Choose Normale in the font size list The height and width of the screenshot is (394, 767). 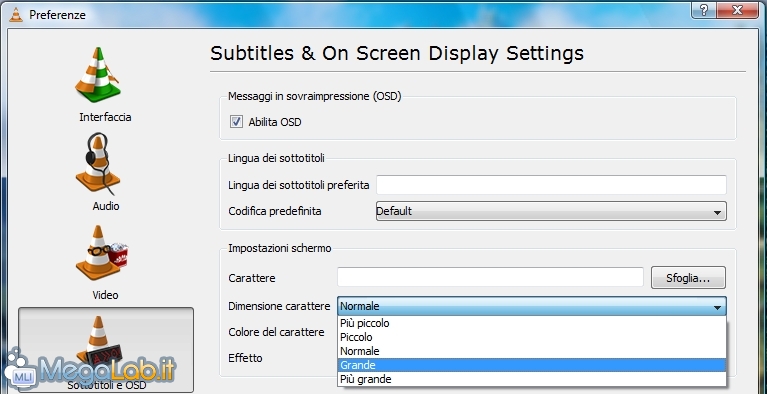pyautogui.click(x=532, y=351)
